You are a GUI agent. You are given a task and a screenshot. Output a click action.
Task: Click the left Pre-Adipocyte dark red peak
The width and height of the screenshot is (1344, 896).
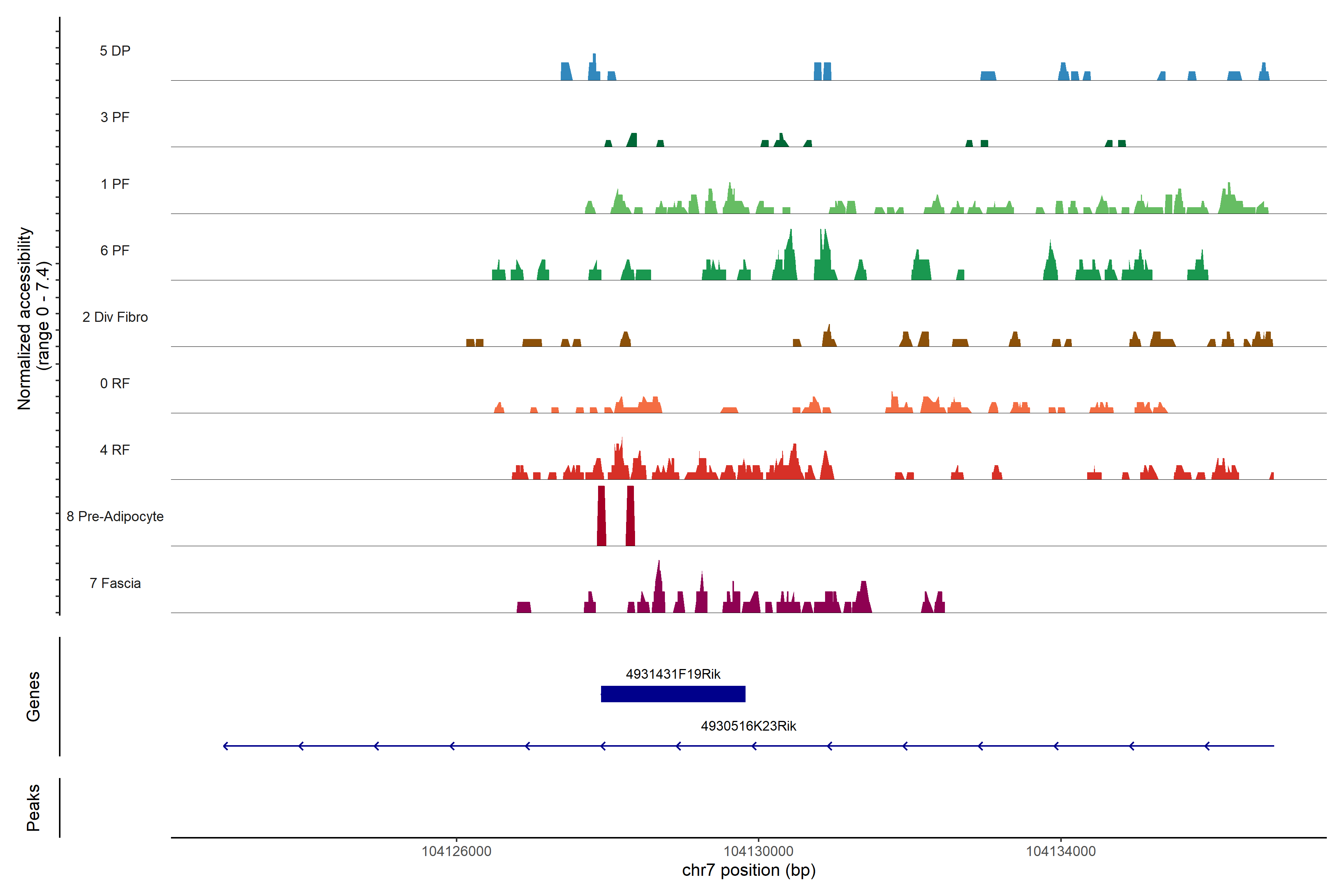pyautogui.click(x=601, y=516)
